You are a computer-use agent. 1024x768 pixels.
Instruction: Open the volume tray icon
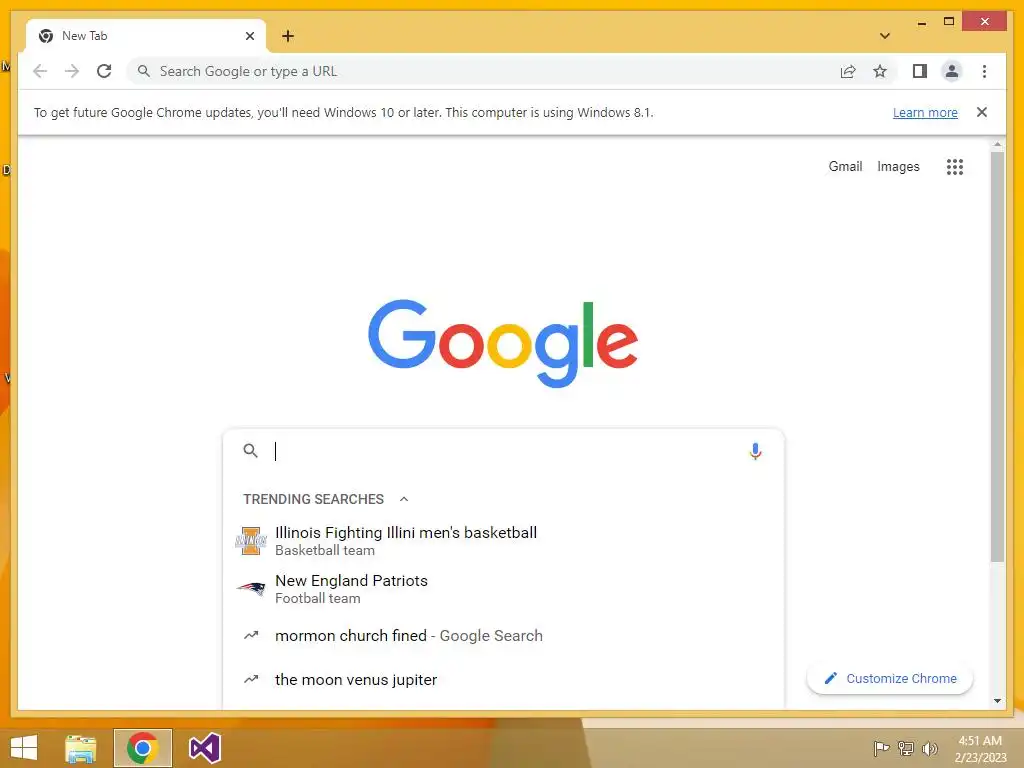point(929,748)
